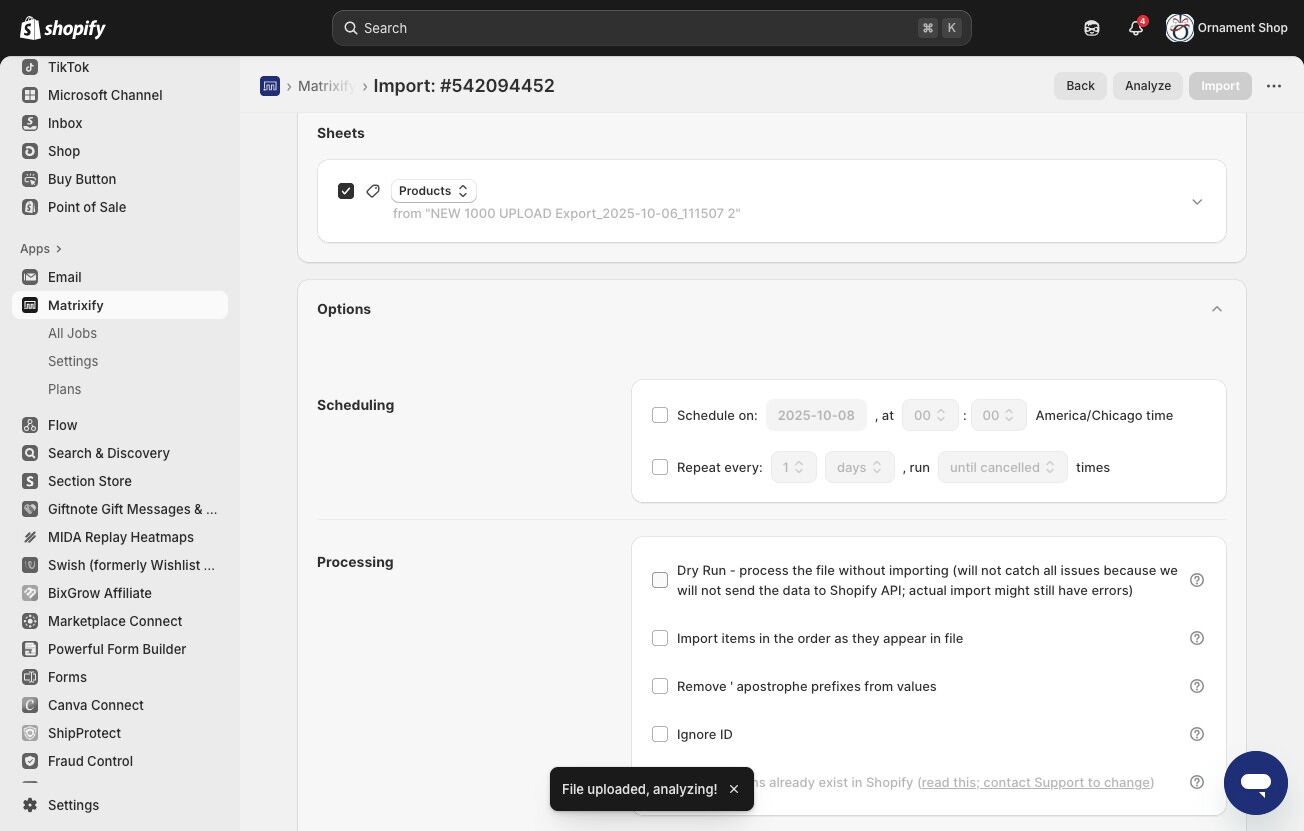This screenshot has width=1304, height=831.
Task: Click the Powerful Form Builder icon
Action: pos(30,649)
